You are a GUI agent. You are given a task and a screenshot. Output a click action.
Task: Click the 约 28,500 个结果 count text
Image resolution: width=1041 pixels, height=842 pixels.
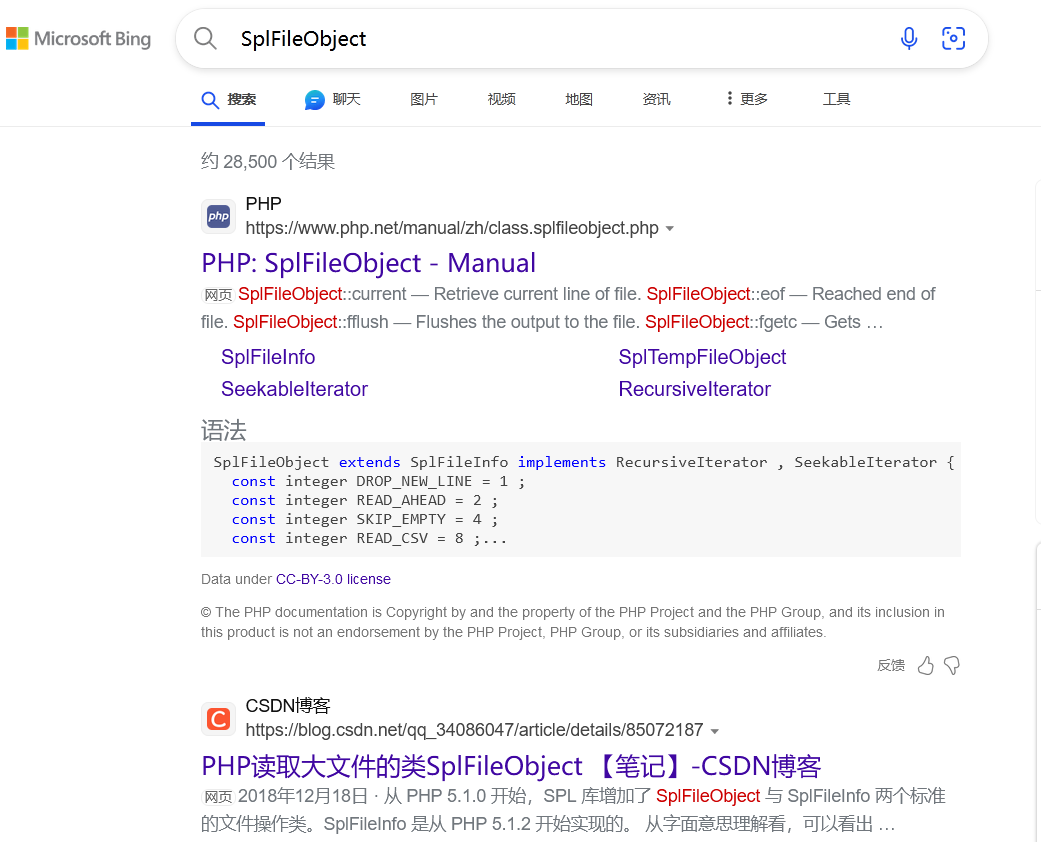268,161
